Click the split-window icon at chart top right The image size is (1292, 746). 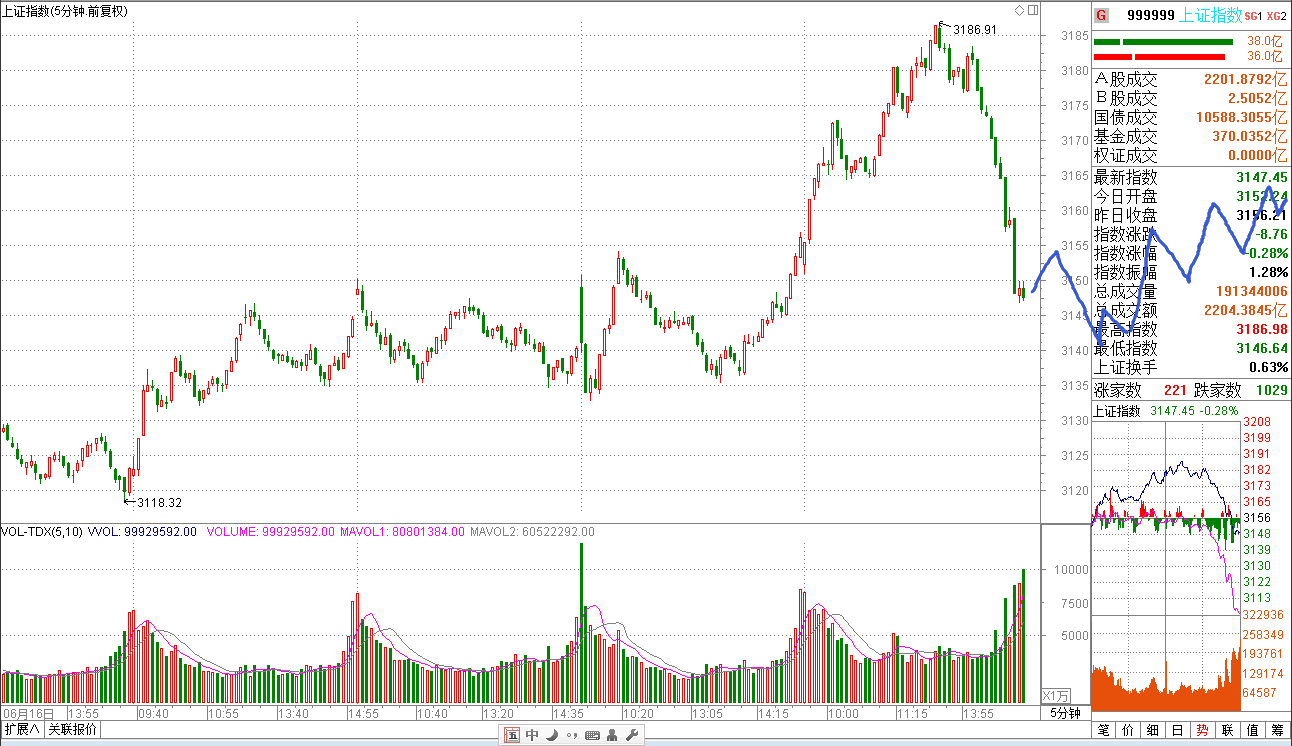click(x=1031, y=11)
